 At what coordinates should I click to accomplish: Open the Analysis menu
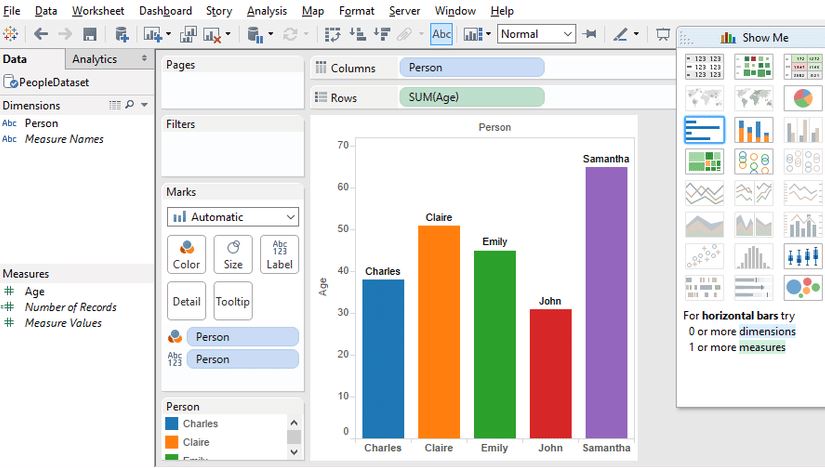pyautogui.click(x=267, y=11)
